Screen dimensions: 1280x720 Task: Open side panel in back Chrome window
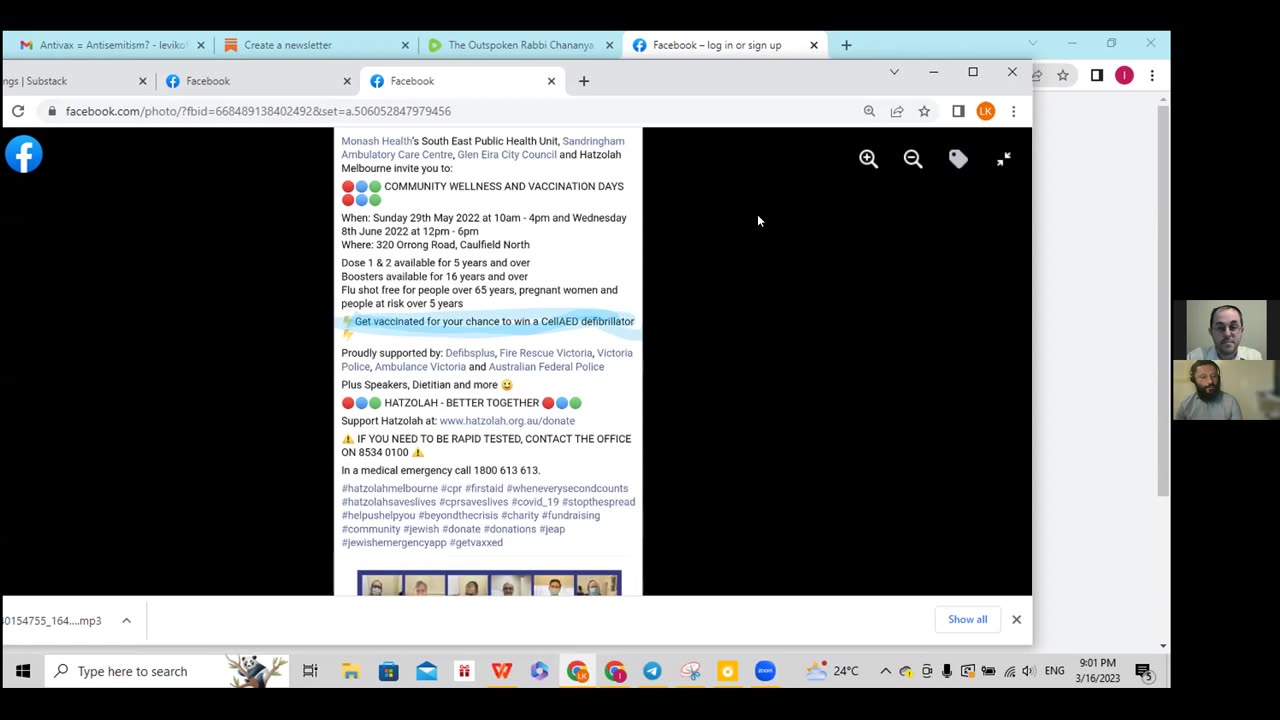(x=1096, y=75)
